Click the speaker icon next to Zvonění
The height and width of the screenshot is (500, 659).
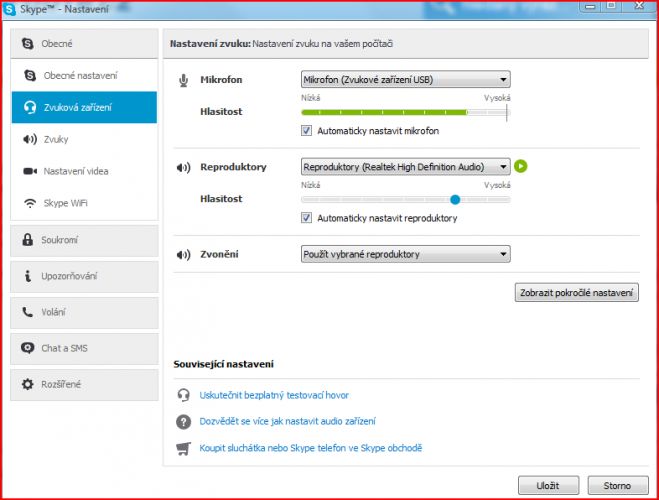coord(183,255)
